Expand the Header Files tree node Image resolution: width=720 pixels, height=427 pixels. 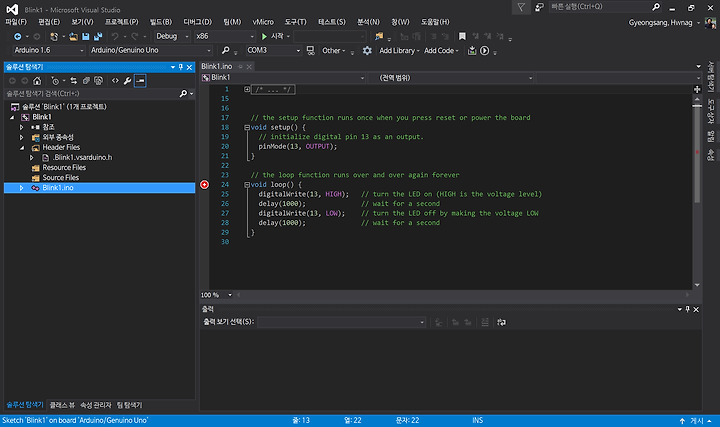[21, 147]
